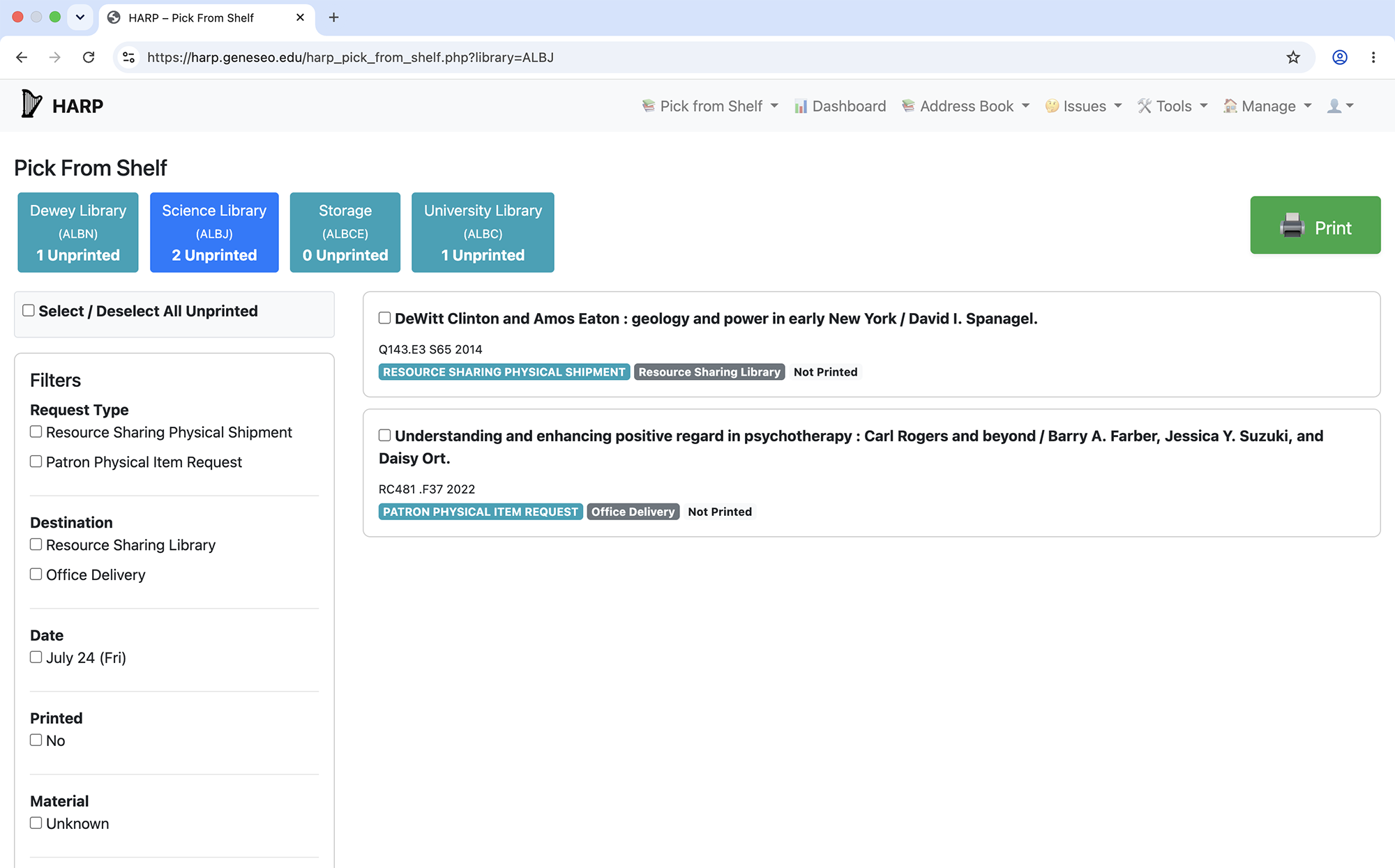
Task: Switch to University Library (ALBC) tab
Action: click(x=483, y=232)
